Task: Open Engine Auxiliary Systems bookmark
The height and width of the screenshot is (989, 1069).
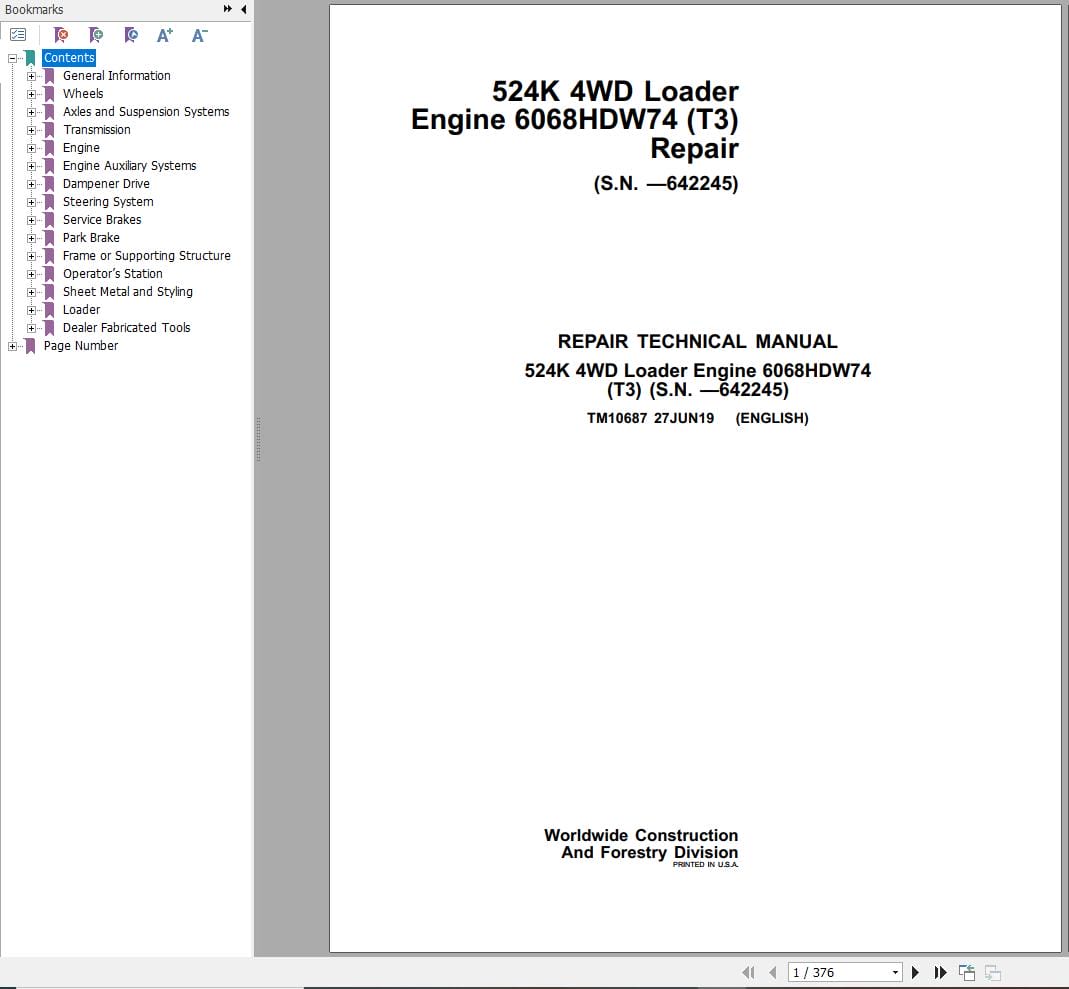Action: (x=130, y=166)
